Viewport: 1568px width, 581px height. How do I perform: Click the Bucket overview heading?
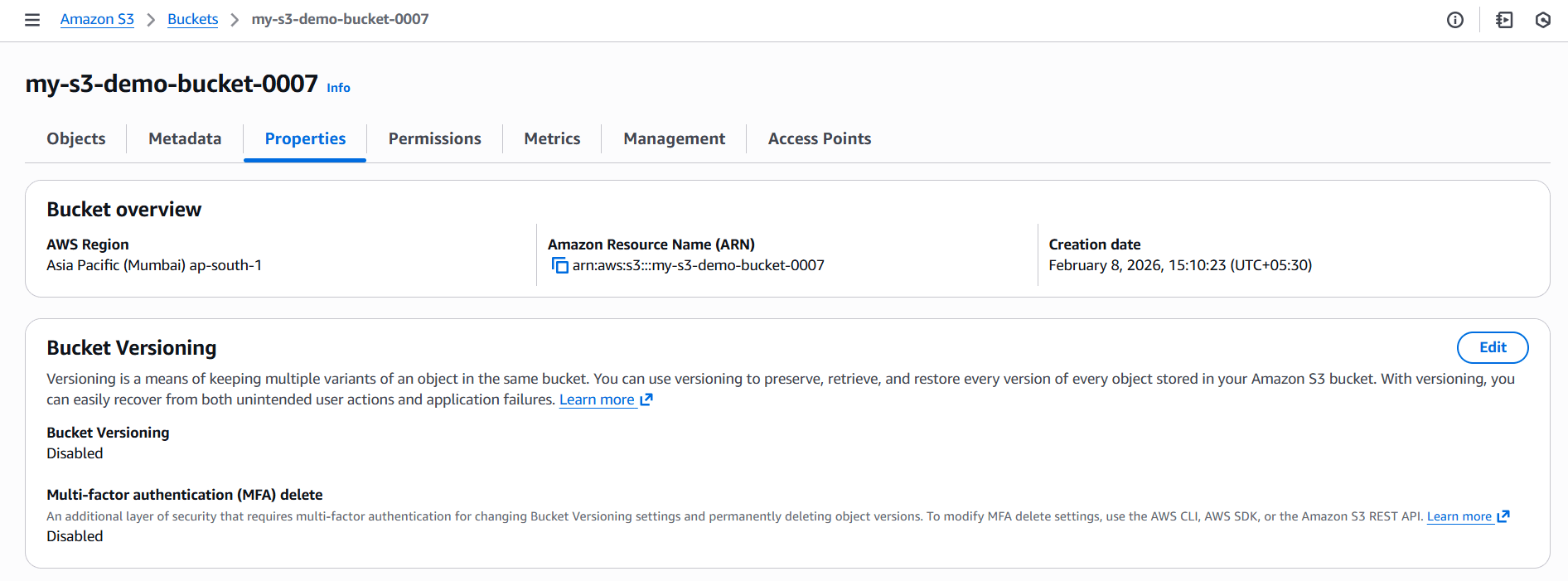[123, 210]
